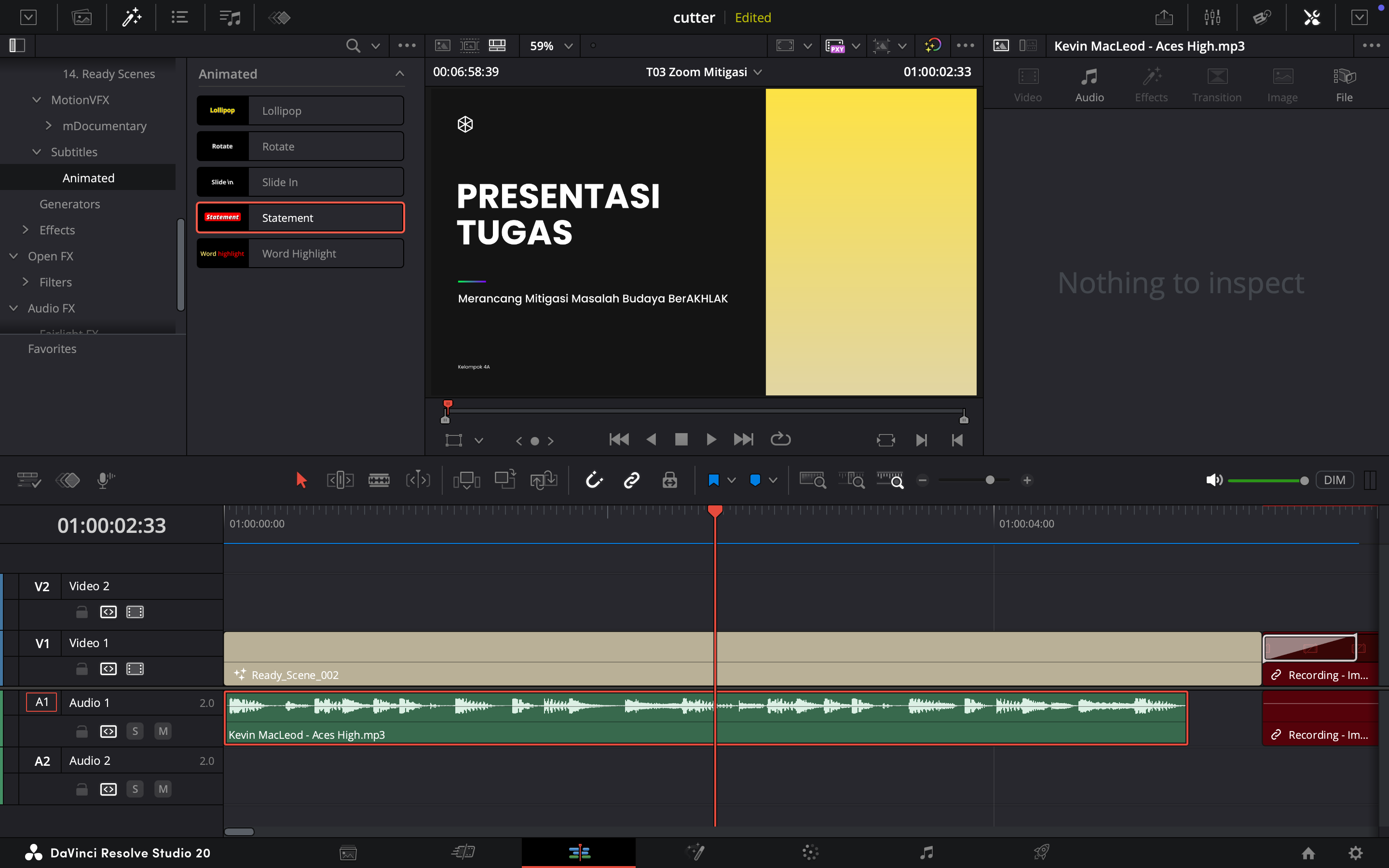Click the timeline zoom slider handle
The image size is (1389, 868).
(990, 480)
